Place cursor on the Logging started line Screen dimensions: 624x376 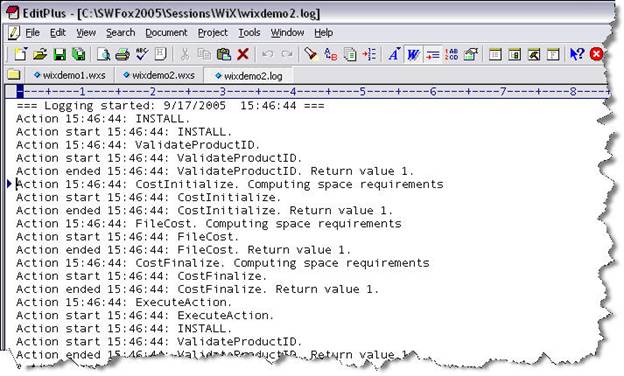coord(170,106)
